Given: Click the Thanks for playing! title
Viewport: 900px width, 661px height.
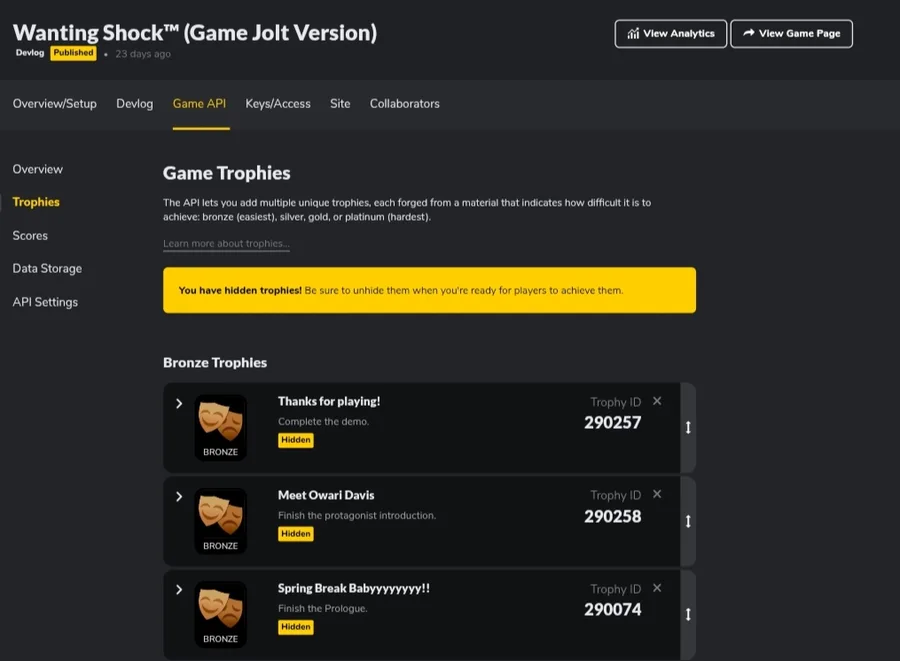Looking at the screenshot, I should tap(329, 402).
